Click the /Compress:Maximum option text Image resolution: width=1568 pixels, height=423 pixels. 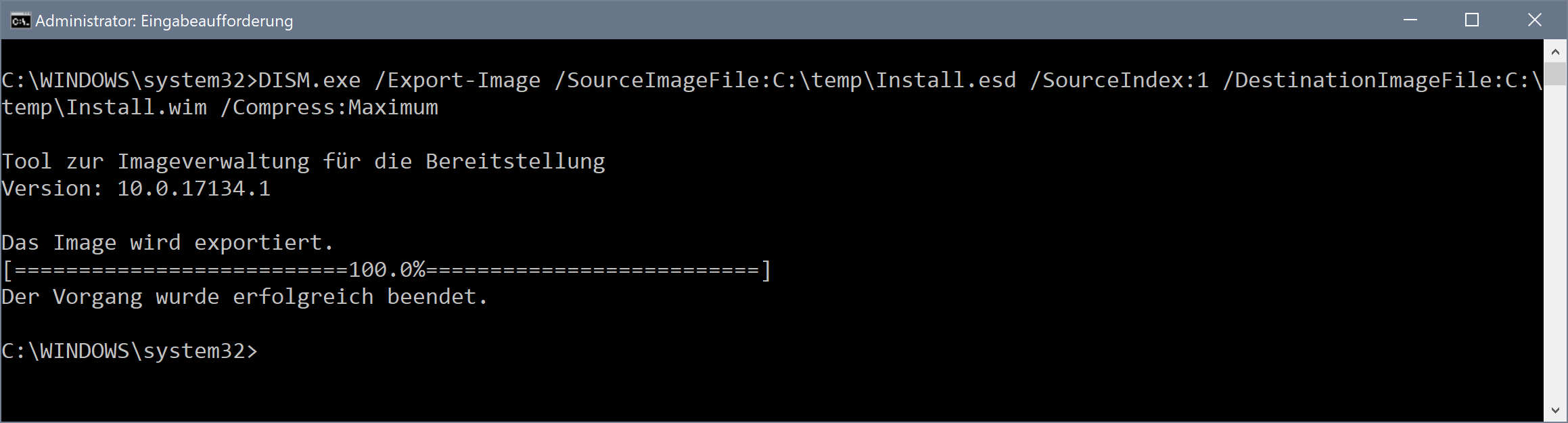click(x=329, y=108)
